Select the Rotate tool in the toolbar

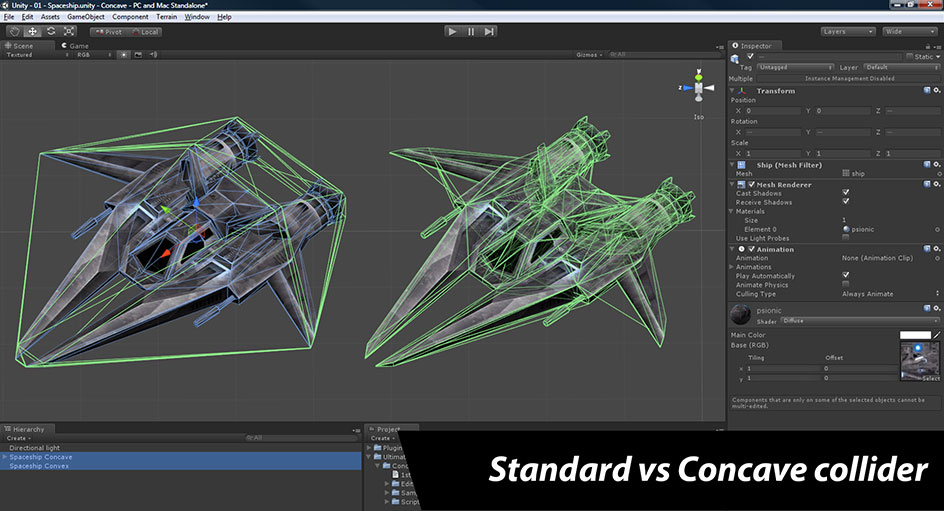tap(51, 31)
